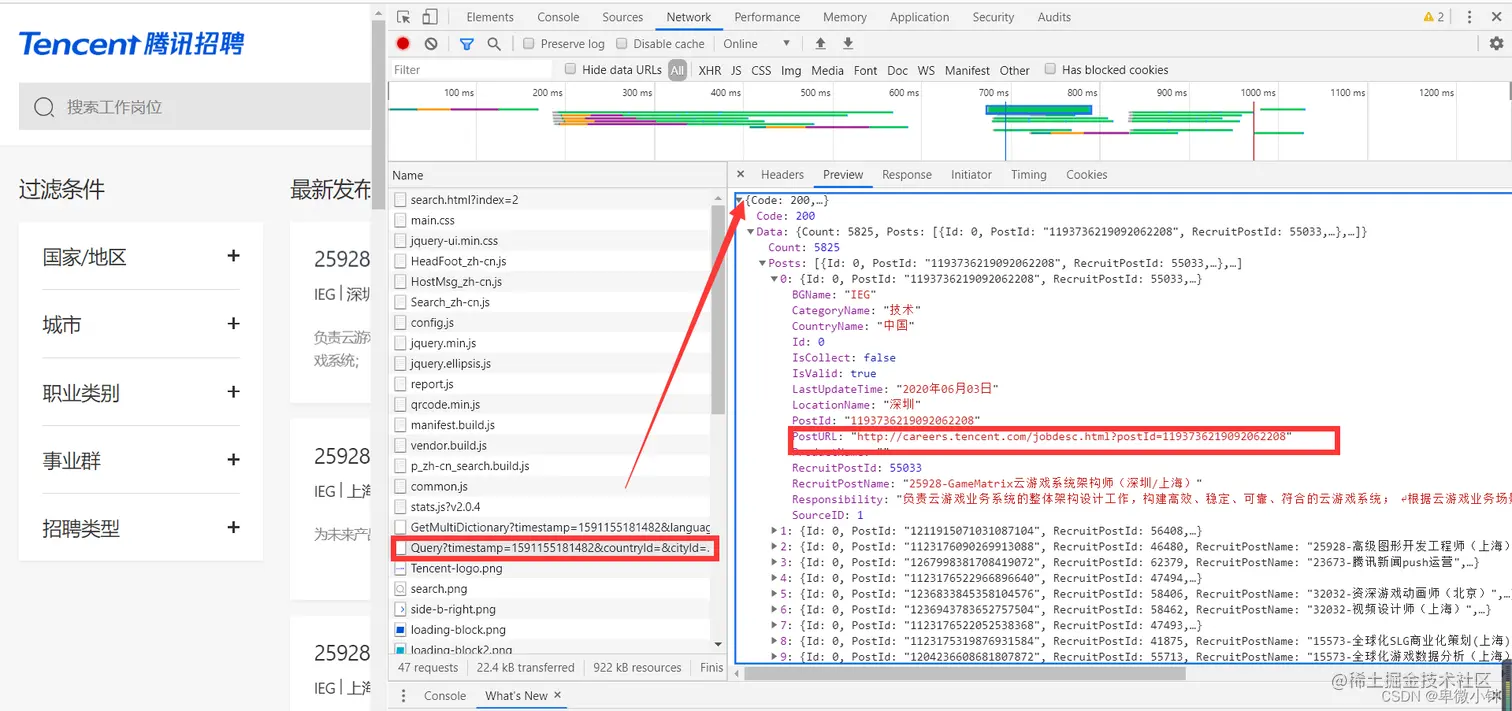The image size is (1512, 711).
Task: Select the jquery.ellipsis.js request
Action: coord(555,363)
